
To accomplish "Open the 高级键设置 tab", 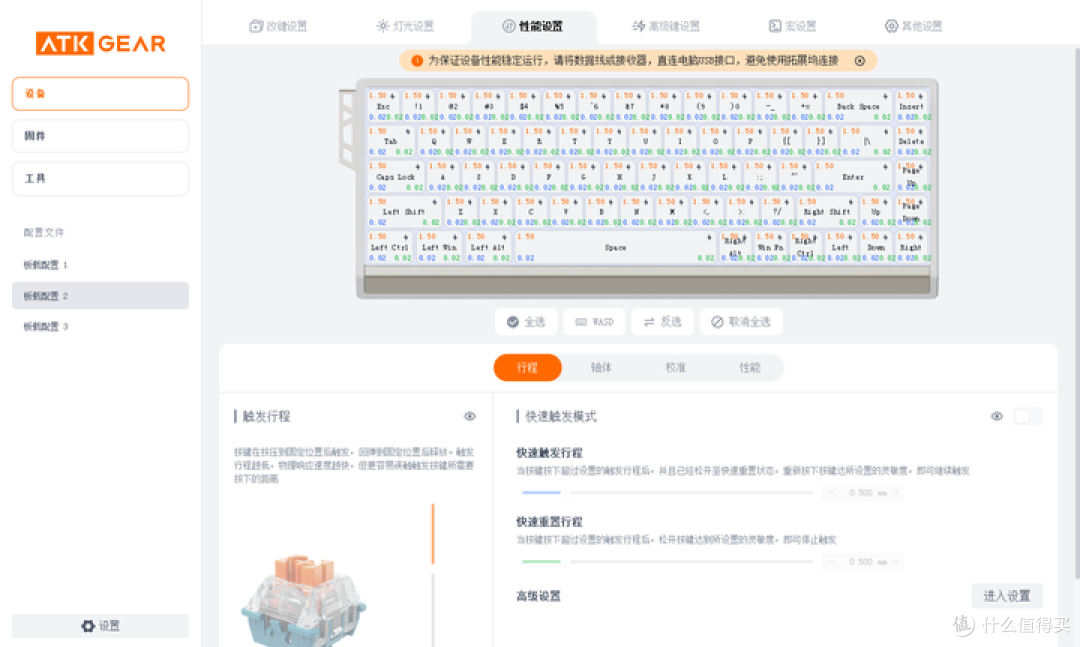I will click(666, 26).
